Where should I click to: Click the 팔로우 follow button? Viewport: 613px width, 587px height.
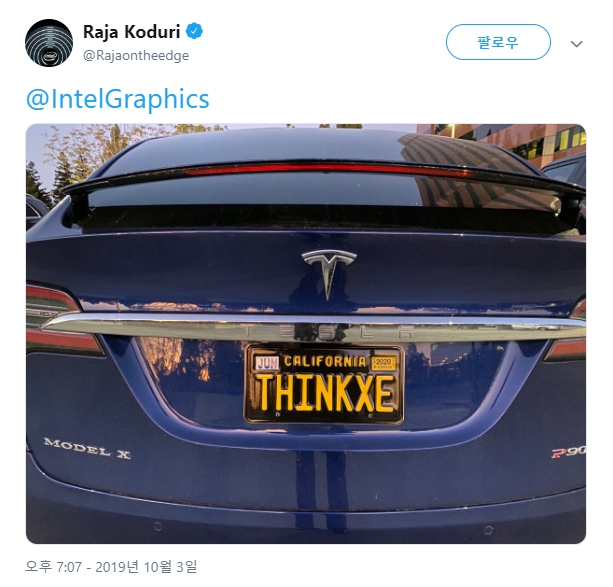pyautogui.click(x=498, y=42)
